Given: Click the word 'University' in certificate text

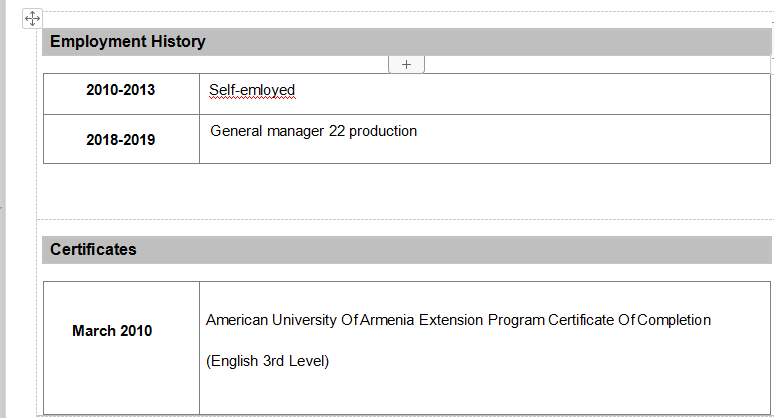Looking at the screenshot, I should (x=305, y=320).
